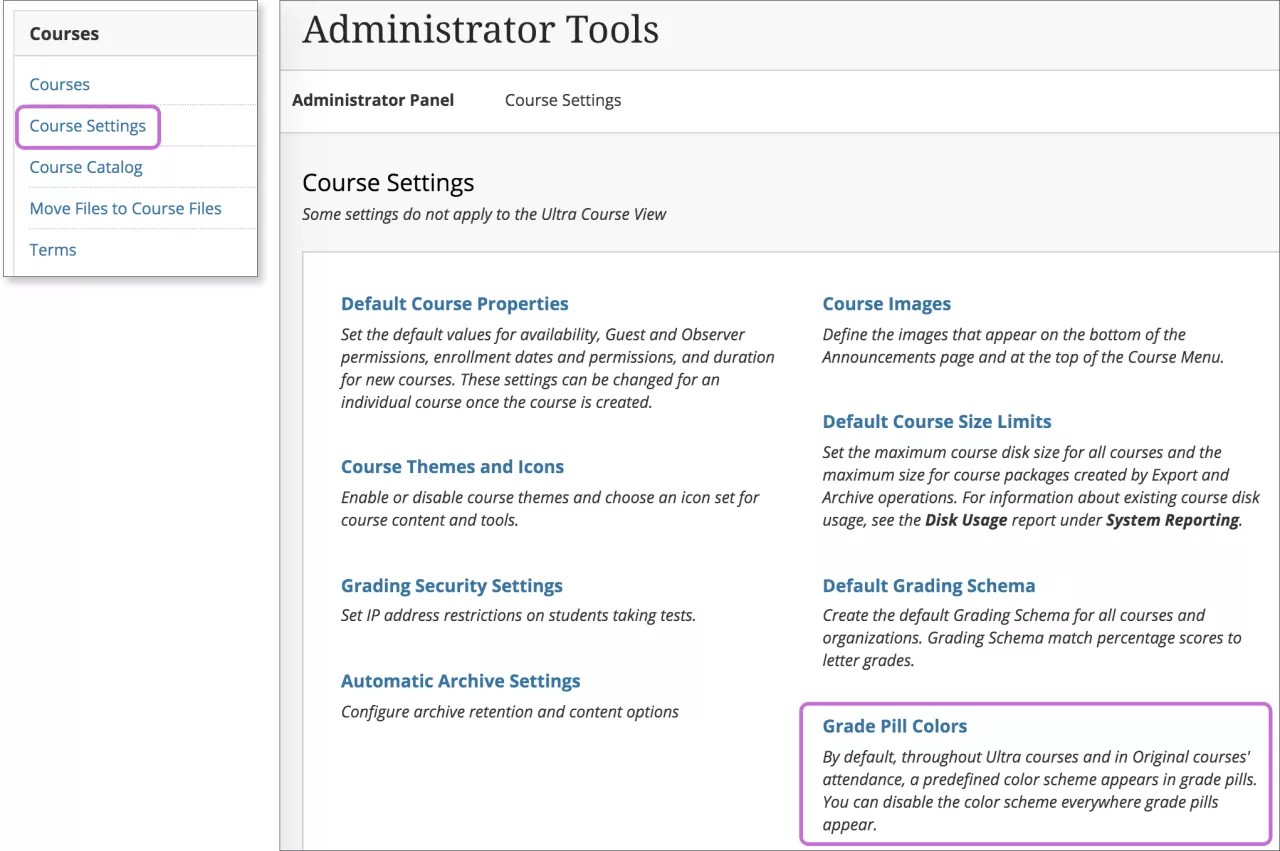Select Course Settings in the breadcrumb trail

[x=562, y=100]
